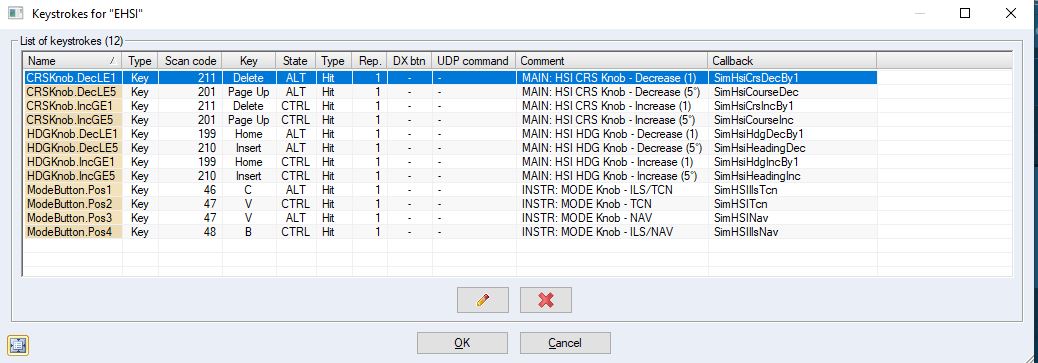Screen dimensions: 1038x363
Task: Cancel the keystrokes dialog
Action: pos(565,342)
